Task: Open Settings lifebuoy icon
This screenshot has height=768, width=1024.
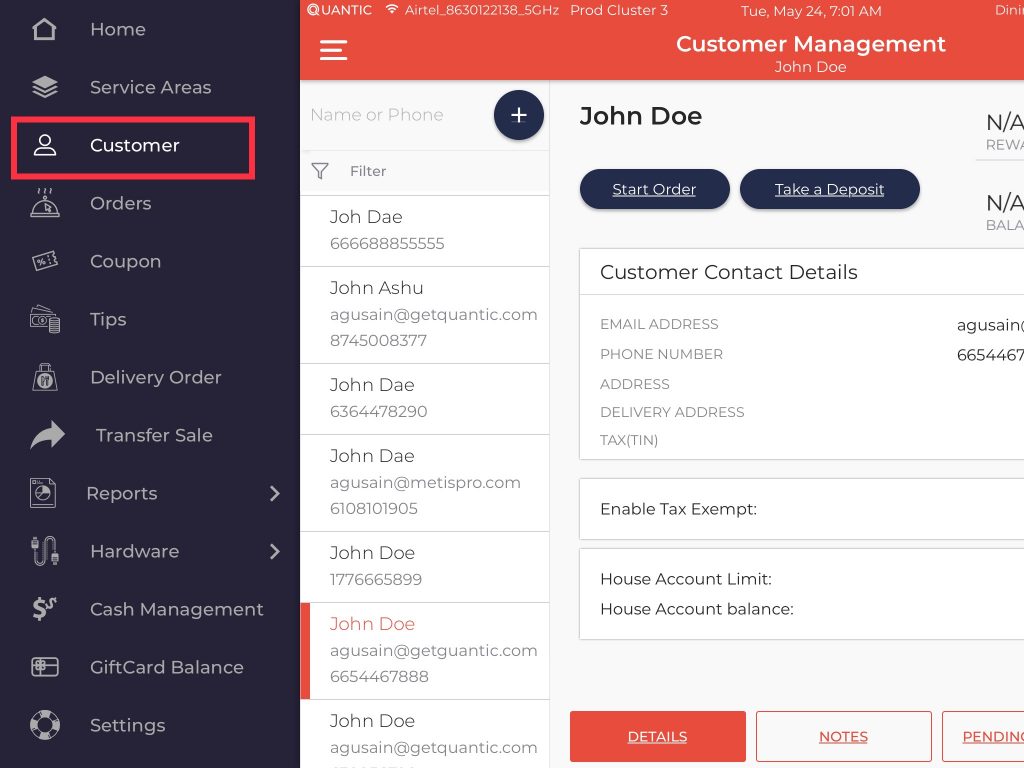Action: click(x=45, y=725)
